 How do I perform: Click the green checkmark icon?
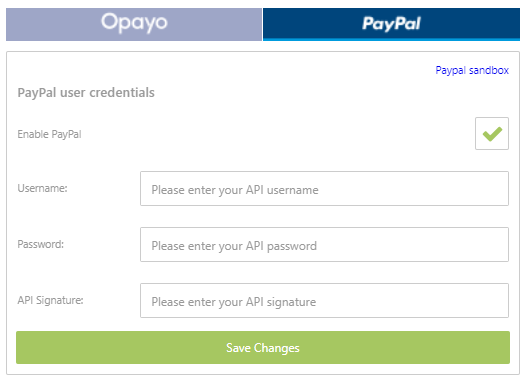coord(492,134)
